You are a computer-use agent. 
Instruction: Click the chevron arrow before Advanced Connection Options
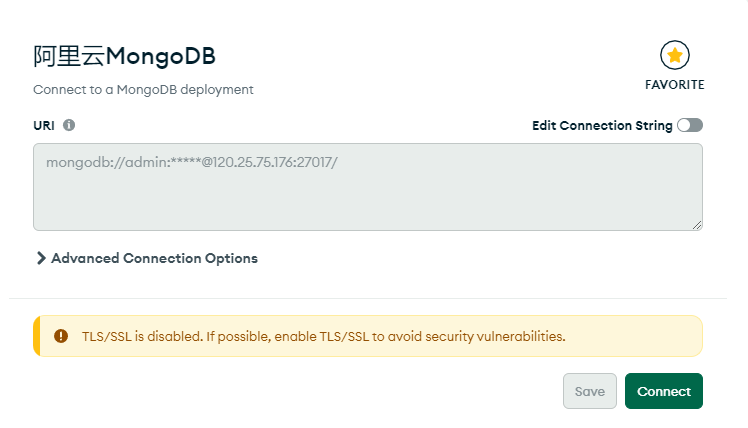point(41,258)
